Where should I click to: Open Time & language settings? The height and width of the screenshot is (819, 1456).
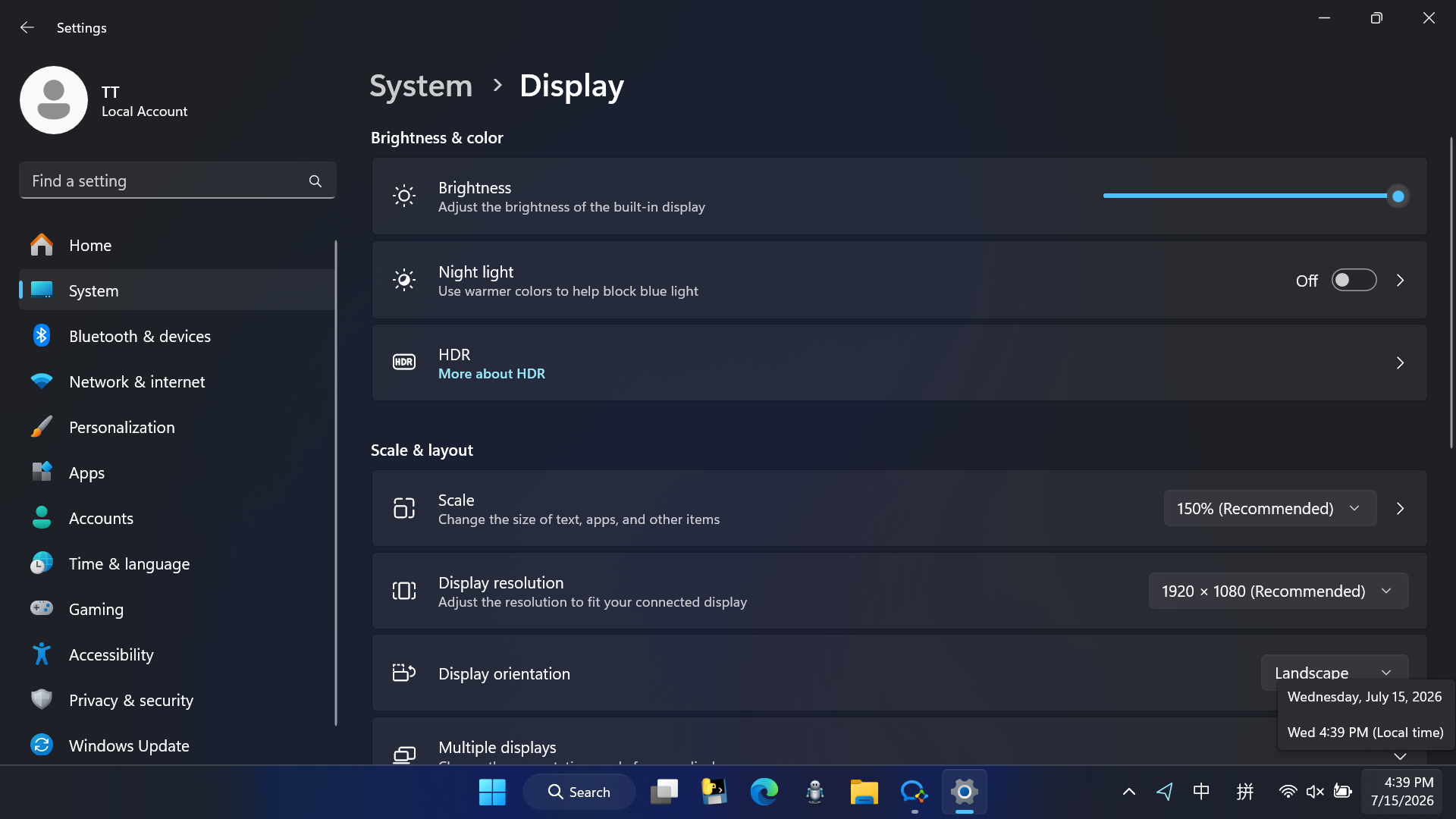click(176, 563)
